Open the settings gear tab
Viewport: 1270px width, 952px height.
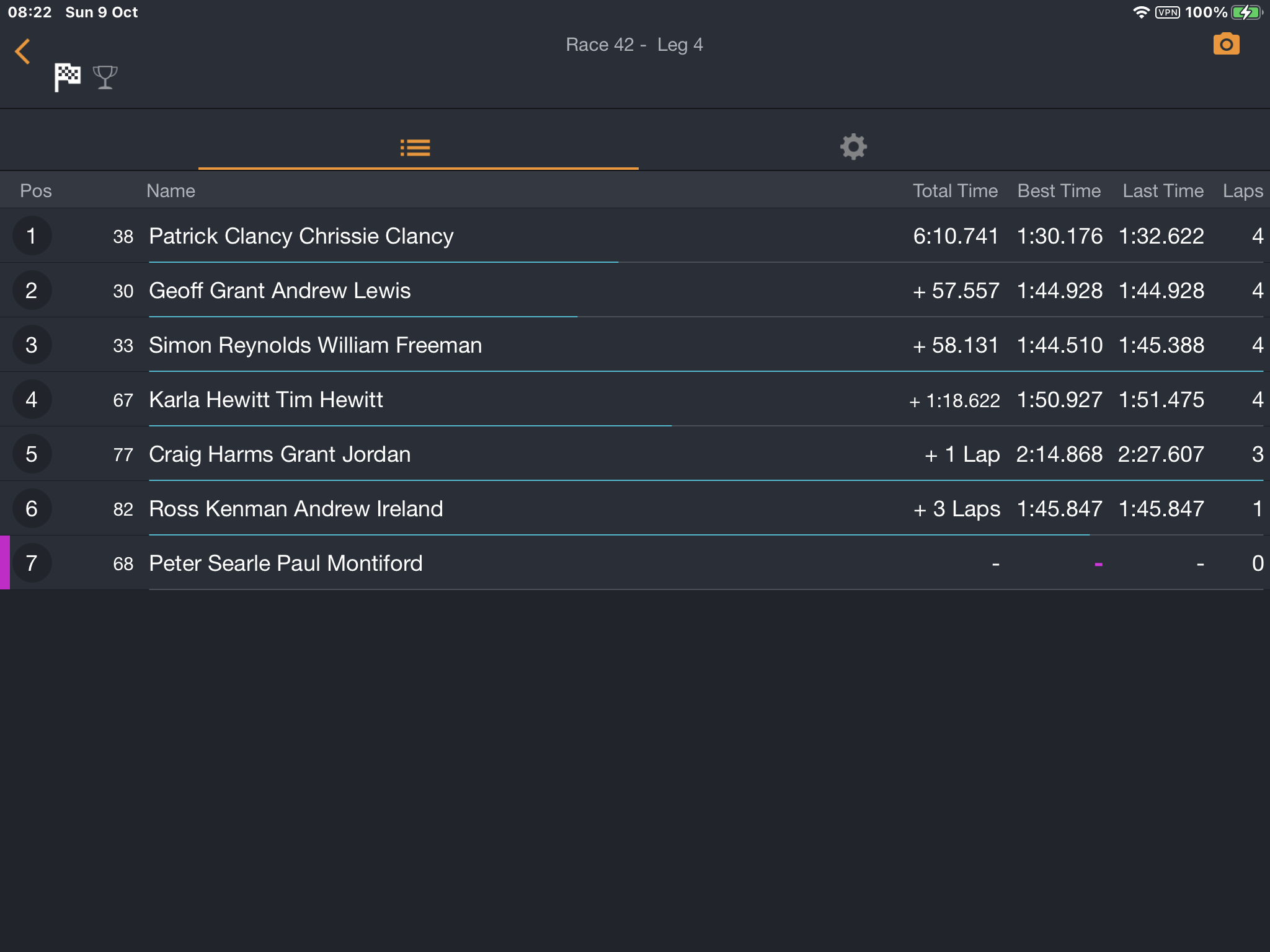click(853, 147)
